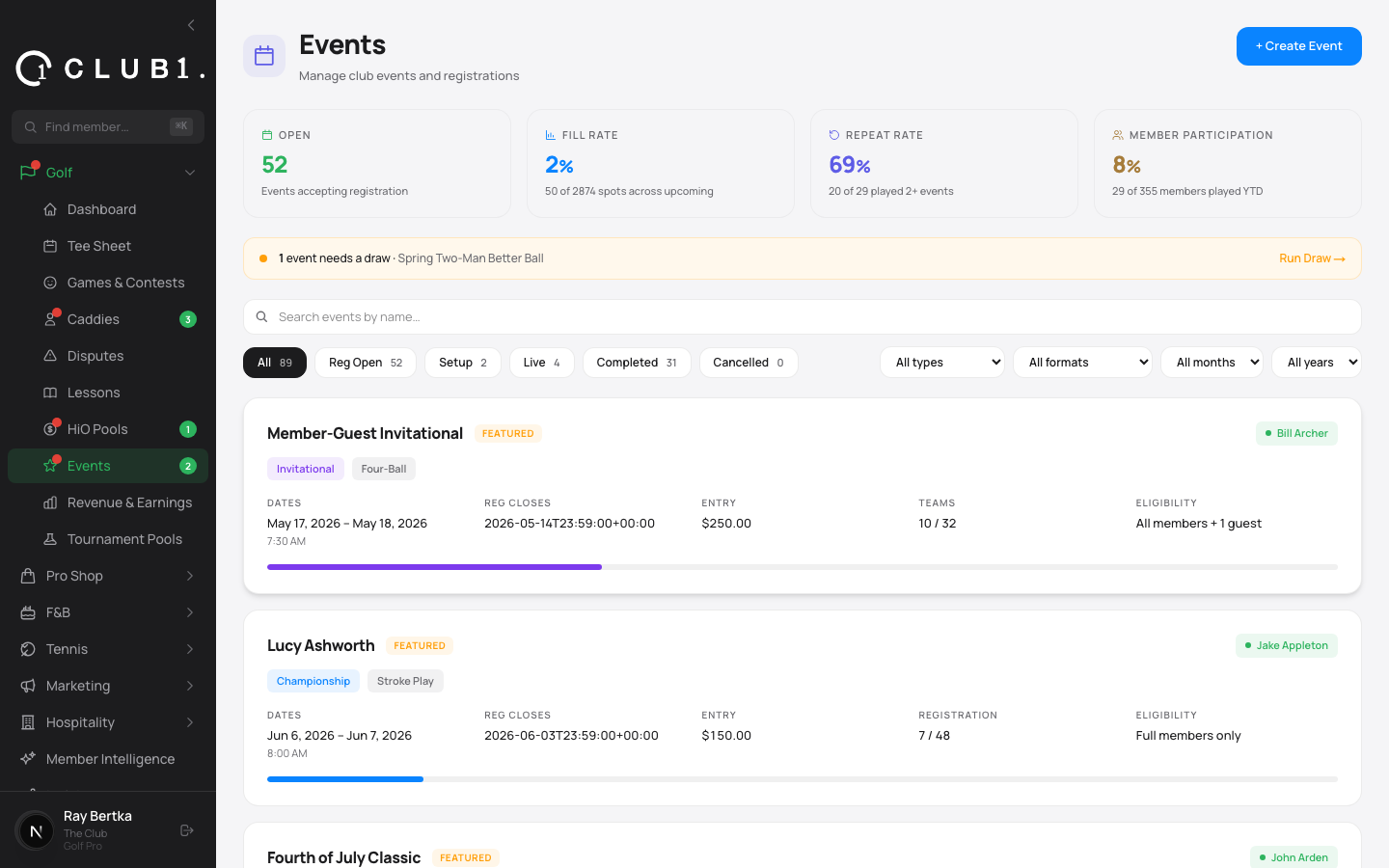
Task: Expand the Marketing submenu chevron
Action: tap(190, 686)
